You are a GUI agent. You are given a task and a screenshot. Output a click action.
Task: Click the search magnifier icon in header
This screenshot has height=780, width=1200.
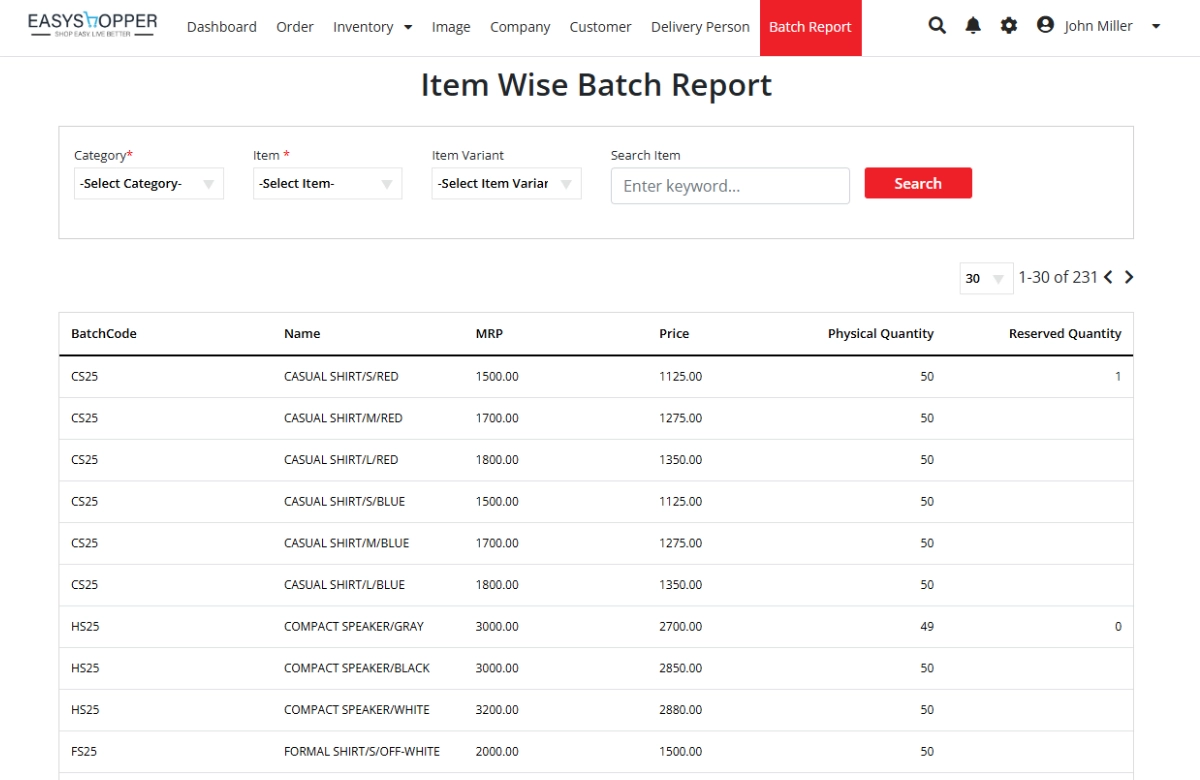pyautogui.click(x=937, y=26)
